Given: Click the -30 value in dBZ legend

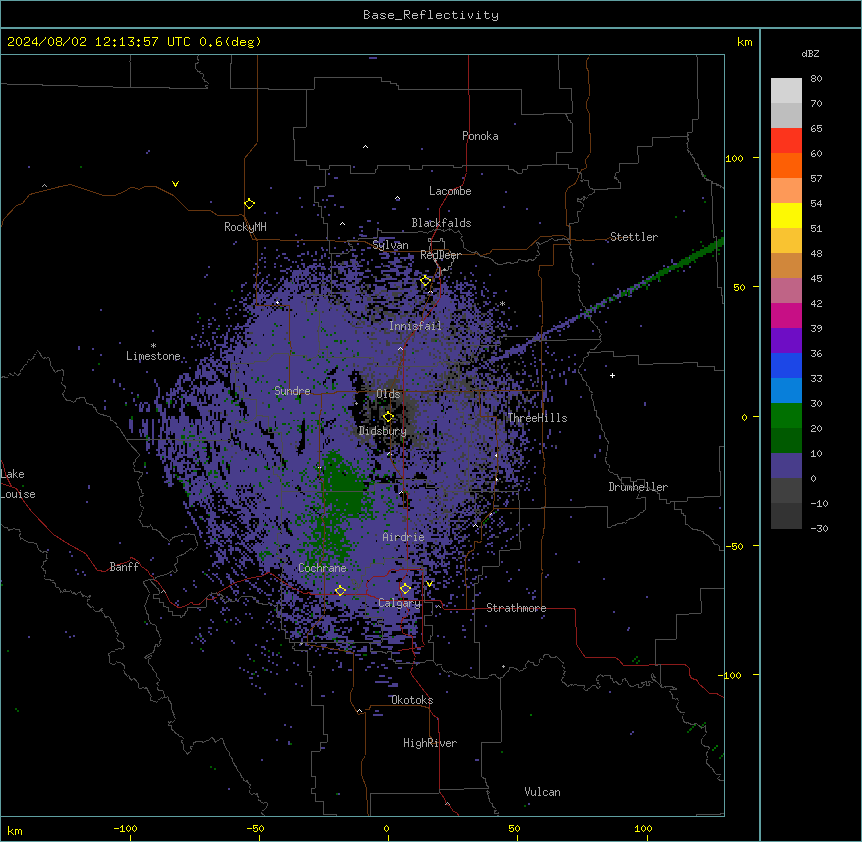Looking at the screenshot, I should point(819,528).
